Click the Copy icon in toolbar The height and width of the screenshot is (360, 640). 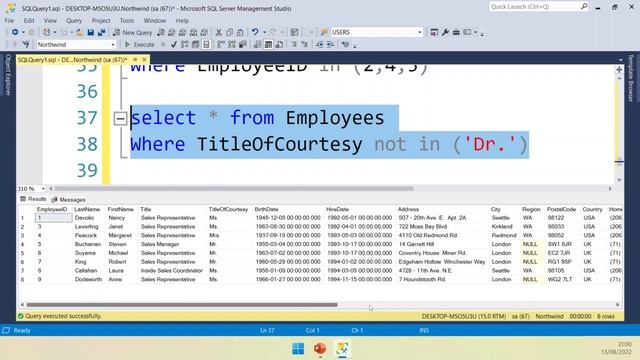[229, 32]
